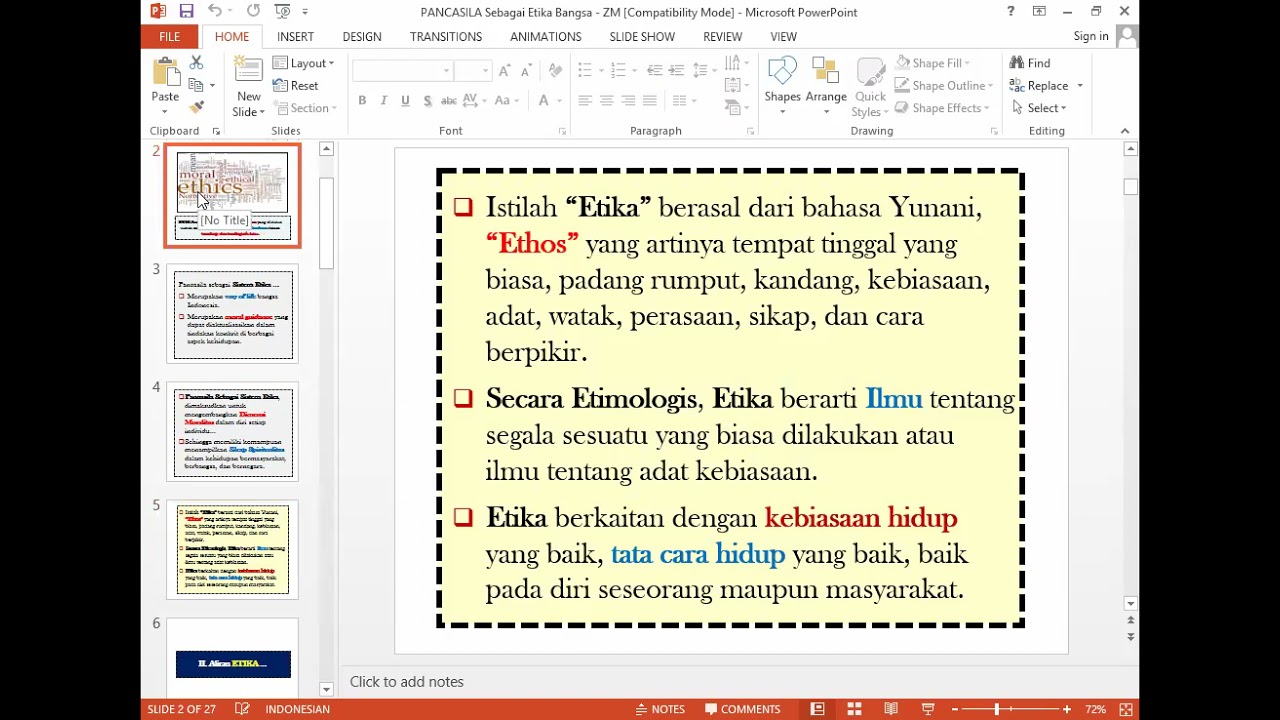Click the Redo/Repeat icon
This screenshot has height=720, width=1280.
coord(253,11)
